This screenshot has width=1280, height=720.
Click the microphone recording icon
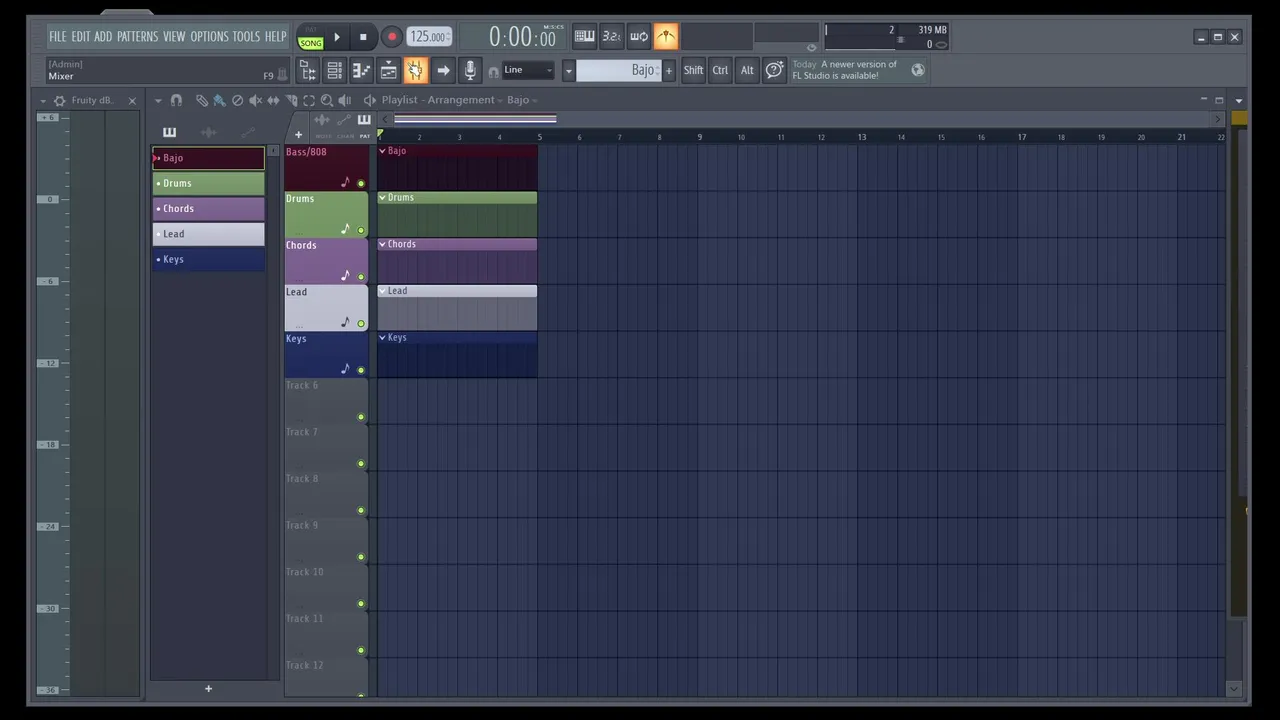pyautogui.click(x=470, y=70)
